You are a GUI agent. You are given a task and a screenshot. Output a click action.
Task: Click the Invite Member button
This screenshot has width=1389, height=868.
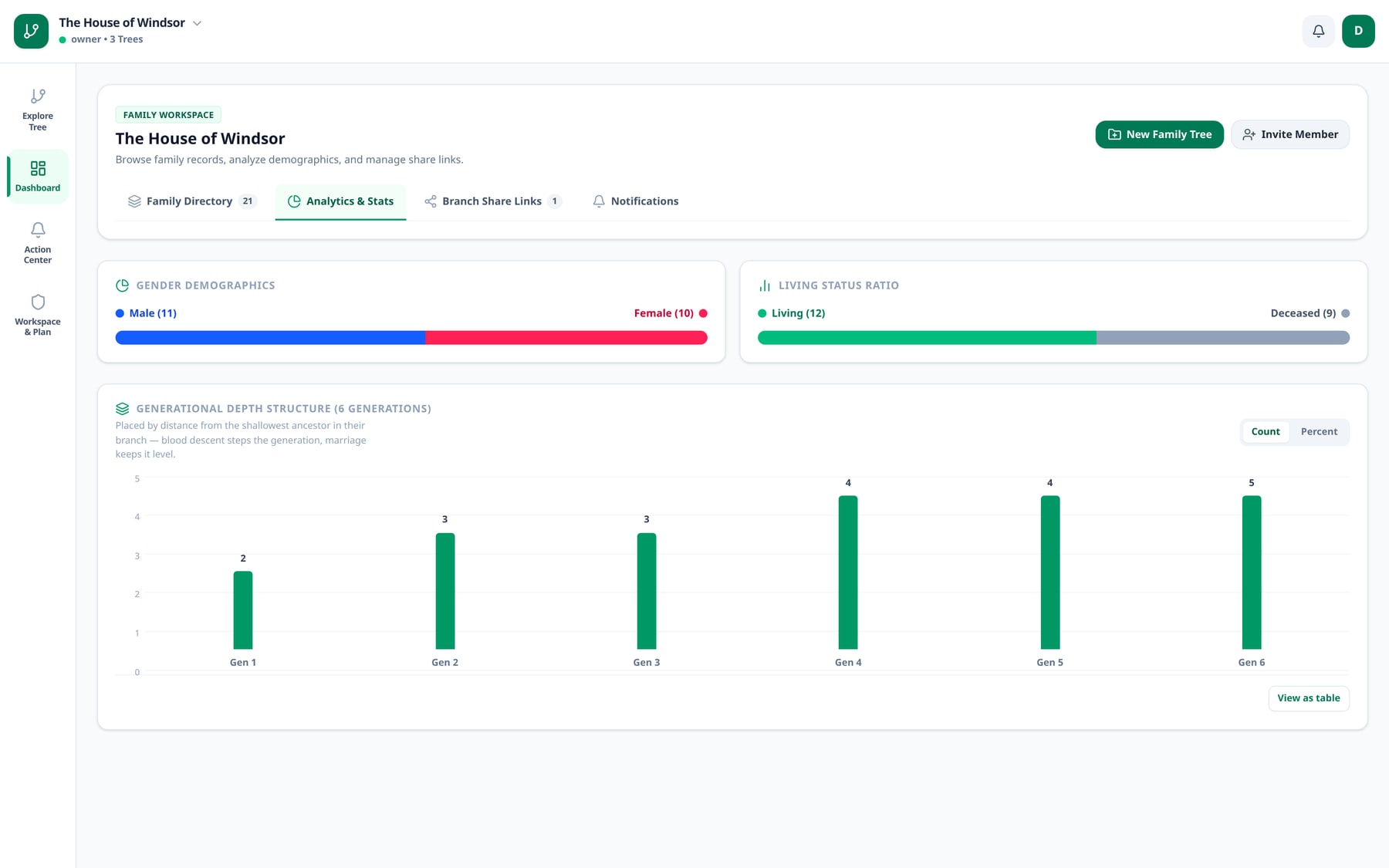pos(1290,134)
